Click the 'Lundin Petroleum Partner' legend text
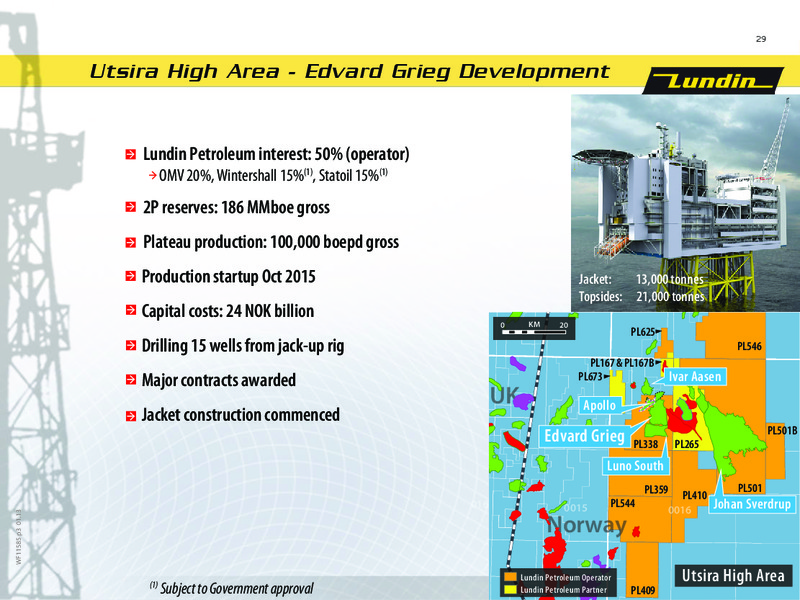Image resolution: width=800 pixels, height=600 pixels. [x=563, y=590]
